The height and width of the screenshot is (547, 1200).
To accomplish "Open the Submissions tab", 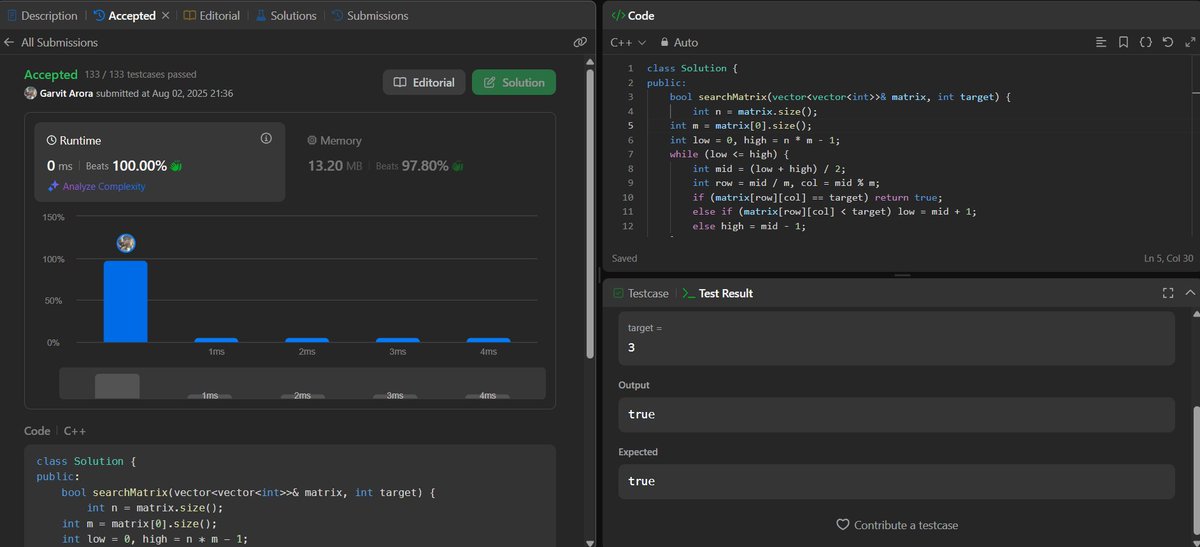I will tap(369, 16).
